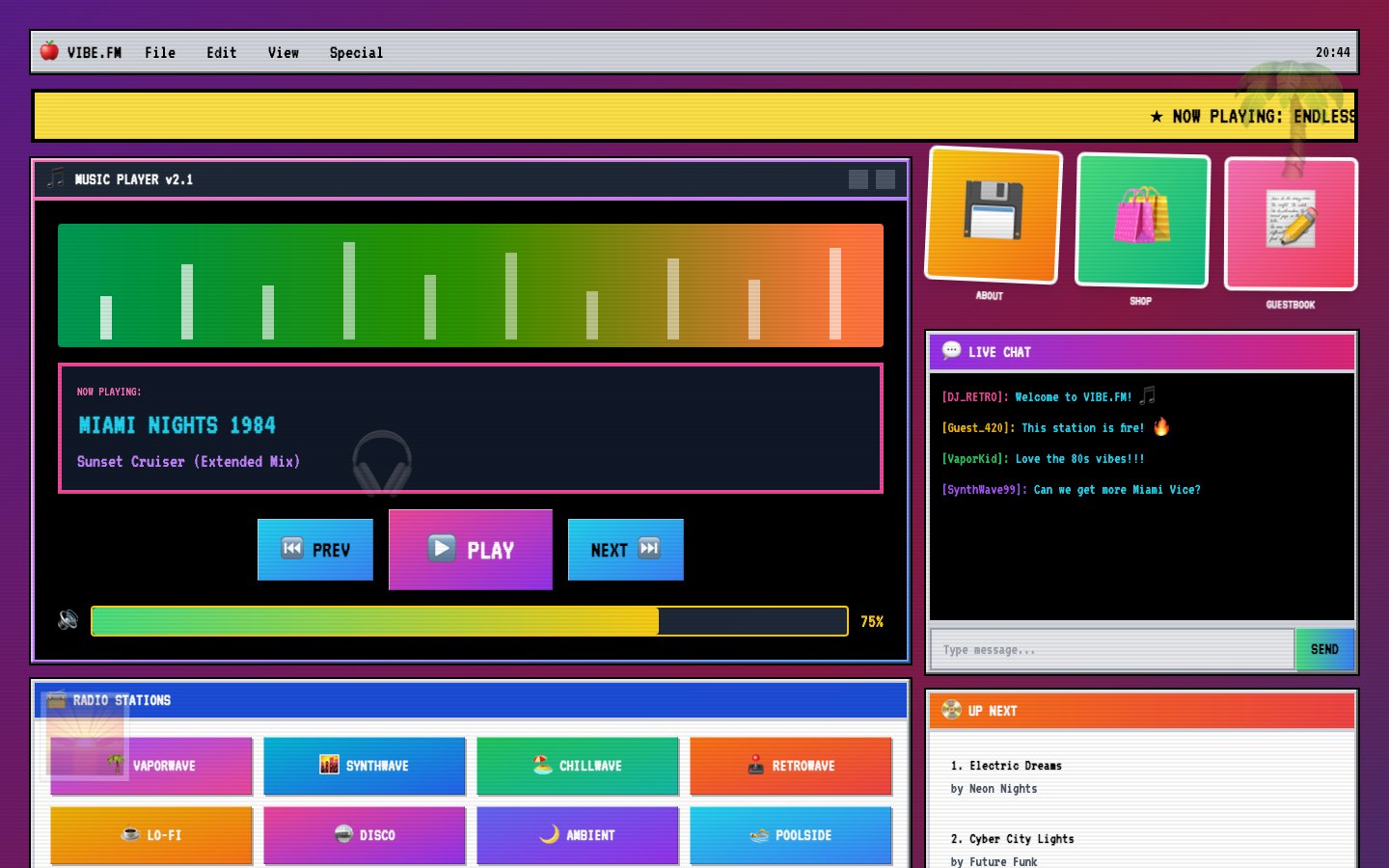This screenshot has width=1389, height=868.
Task: Select the Chillwave radio station
Action: pos(578,766)
